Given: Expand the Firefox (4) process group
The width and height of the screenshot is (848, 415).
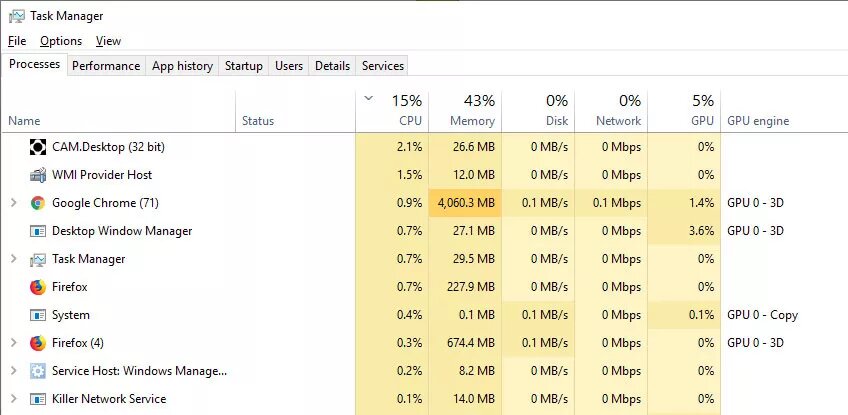Looking at the screenshot, I should pos(13,343).
